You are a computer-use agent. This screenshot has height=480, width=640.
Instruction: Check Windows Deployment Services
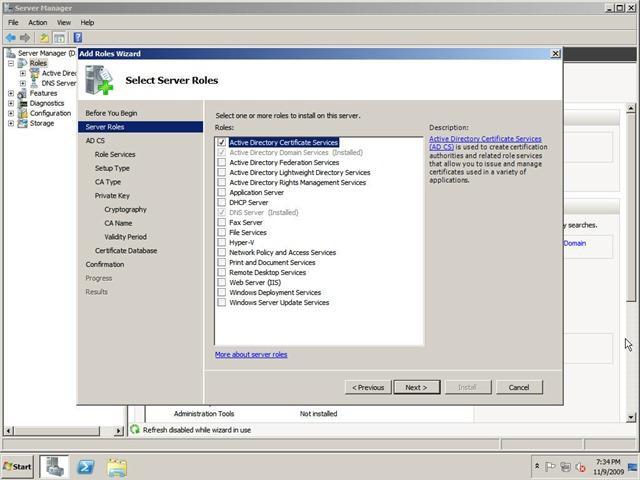point(222,292)
